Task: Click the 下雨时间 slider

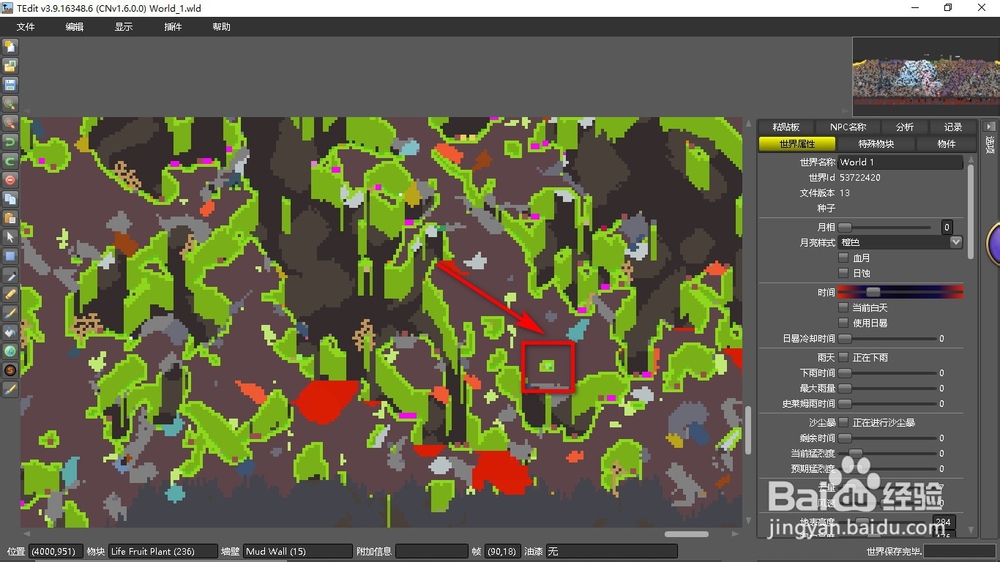Action: [886, 373]
